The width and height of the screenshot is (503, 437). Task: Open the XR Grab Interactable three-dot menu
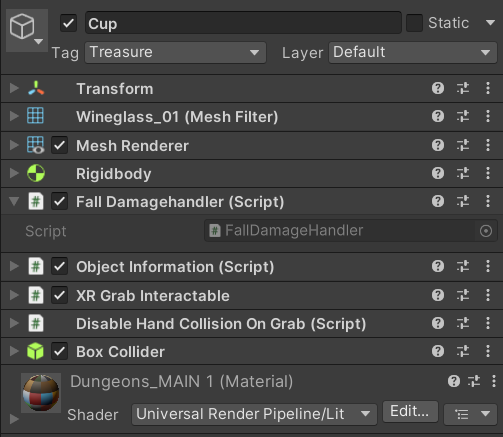point(488,295)
